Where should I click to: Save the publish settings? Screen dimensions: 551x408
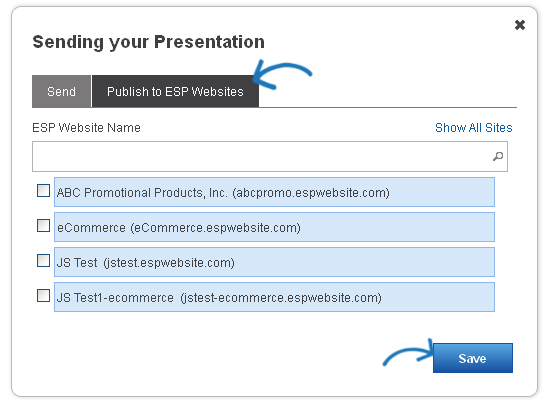pos(473,358)
